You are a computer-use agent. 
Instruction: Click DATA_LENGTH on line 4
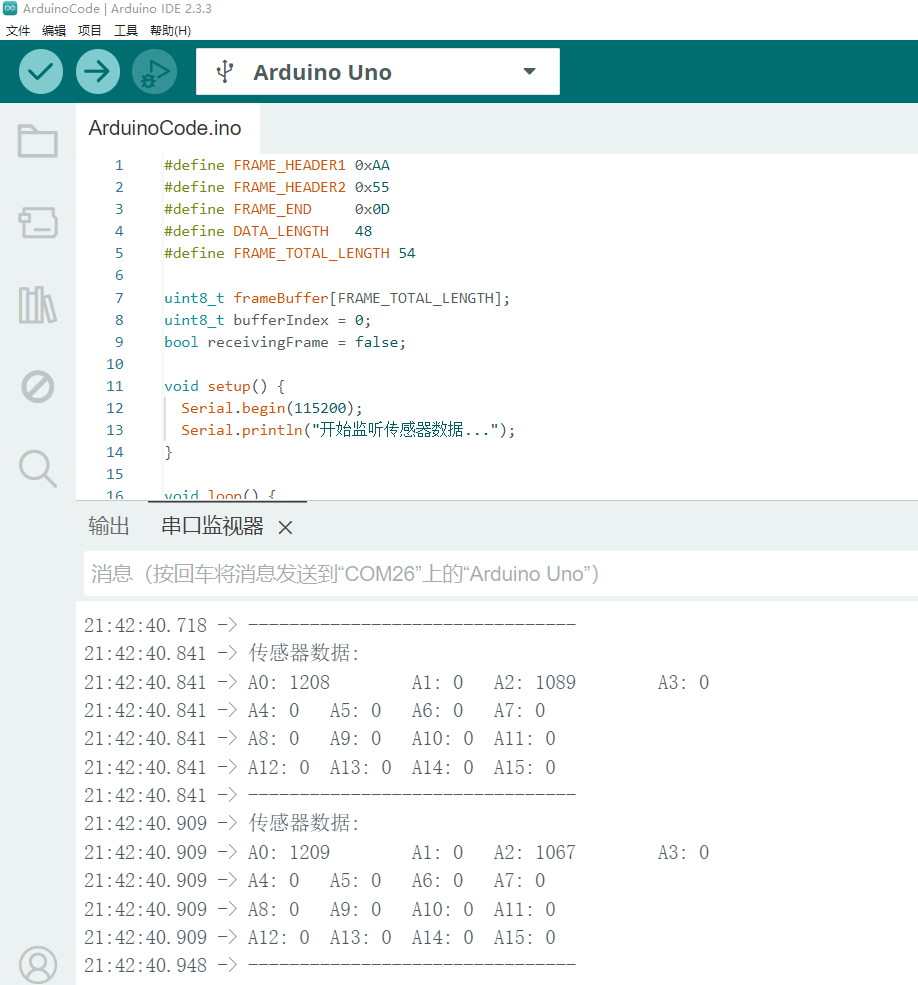(281, 231)
